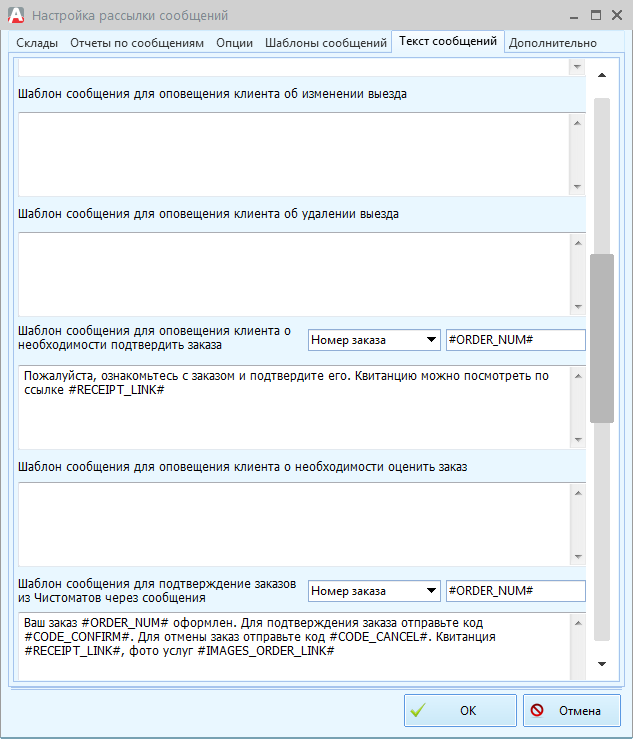Click text area containing Пожалуйста, ознакомьтесь с заказом
The height and width of the screenshot is (739, 633).
tap(294, 407)
